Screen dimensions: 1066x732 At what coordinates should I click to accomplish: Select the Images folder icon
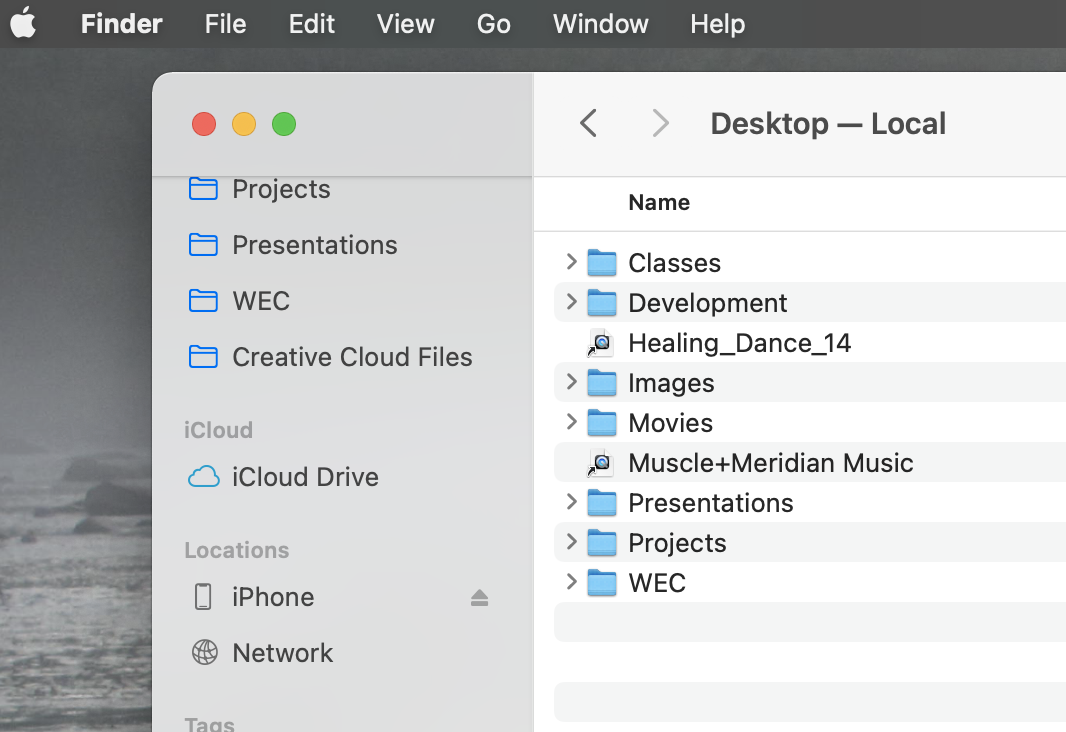pyautogui.click(x=602, y=383)
